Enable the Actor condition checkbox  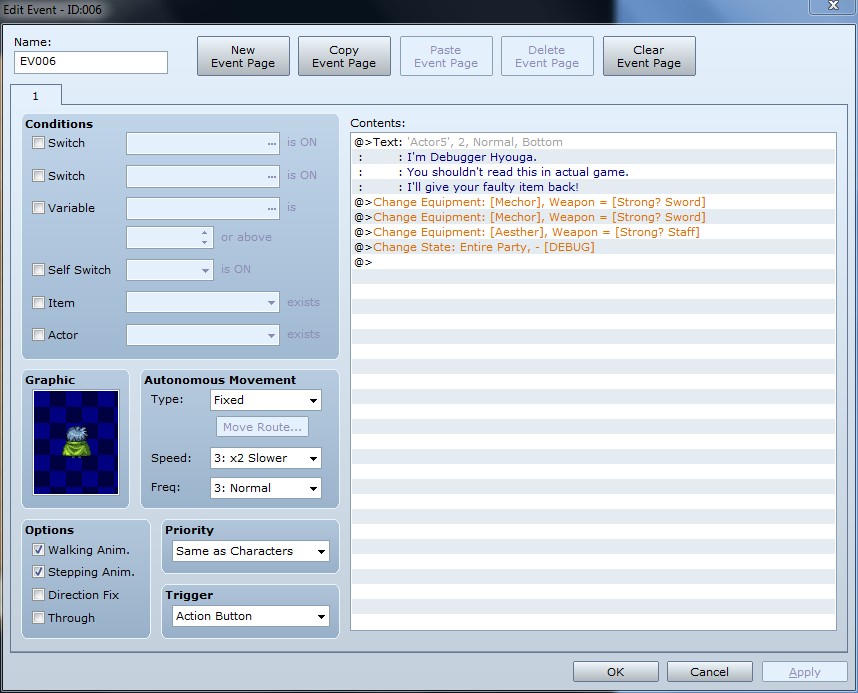click(x=38, y=334)
